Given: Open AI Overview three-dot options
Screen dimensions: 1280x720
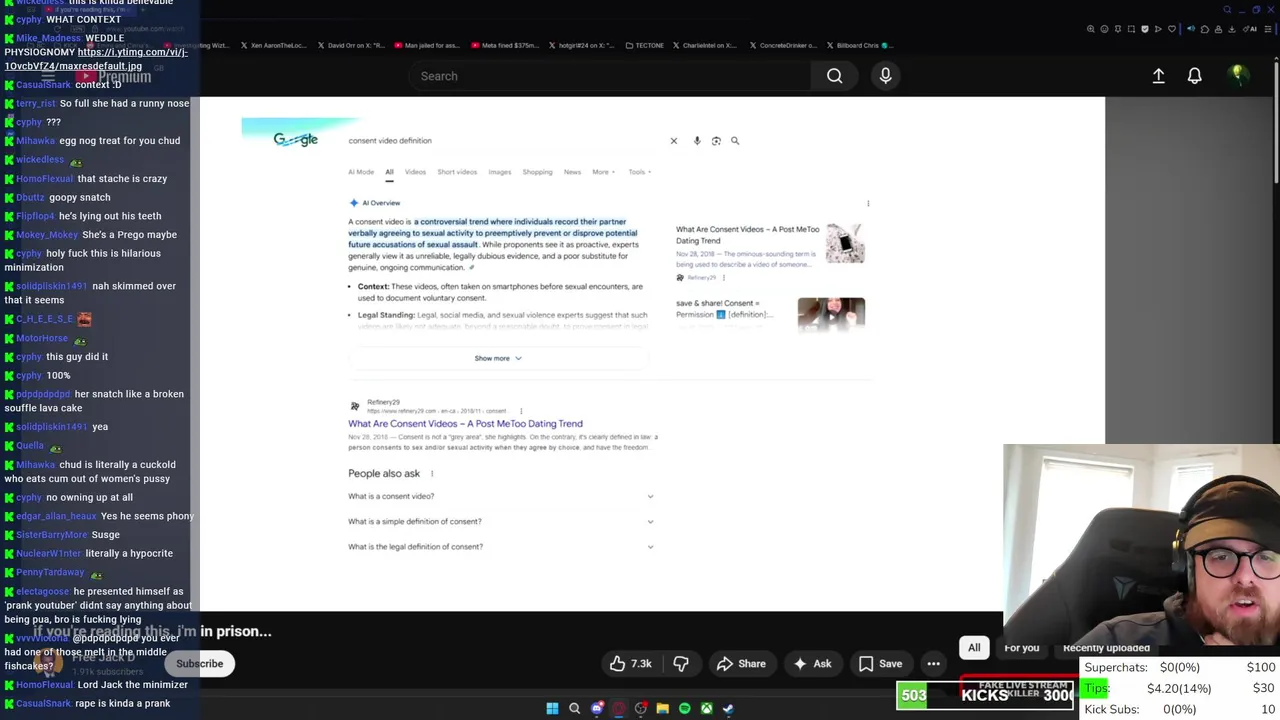Looking at the screenshot, I should [868, 203].
